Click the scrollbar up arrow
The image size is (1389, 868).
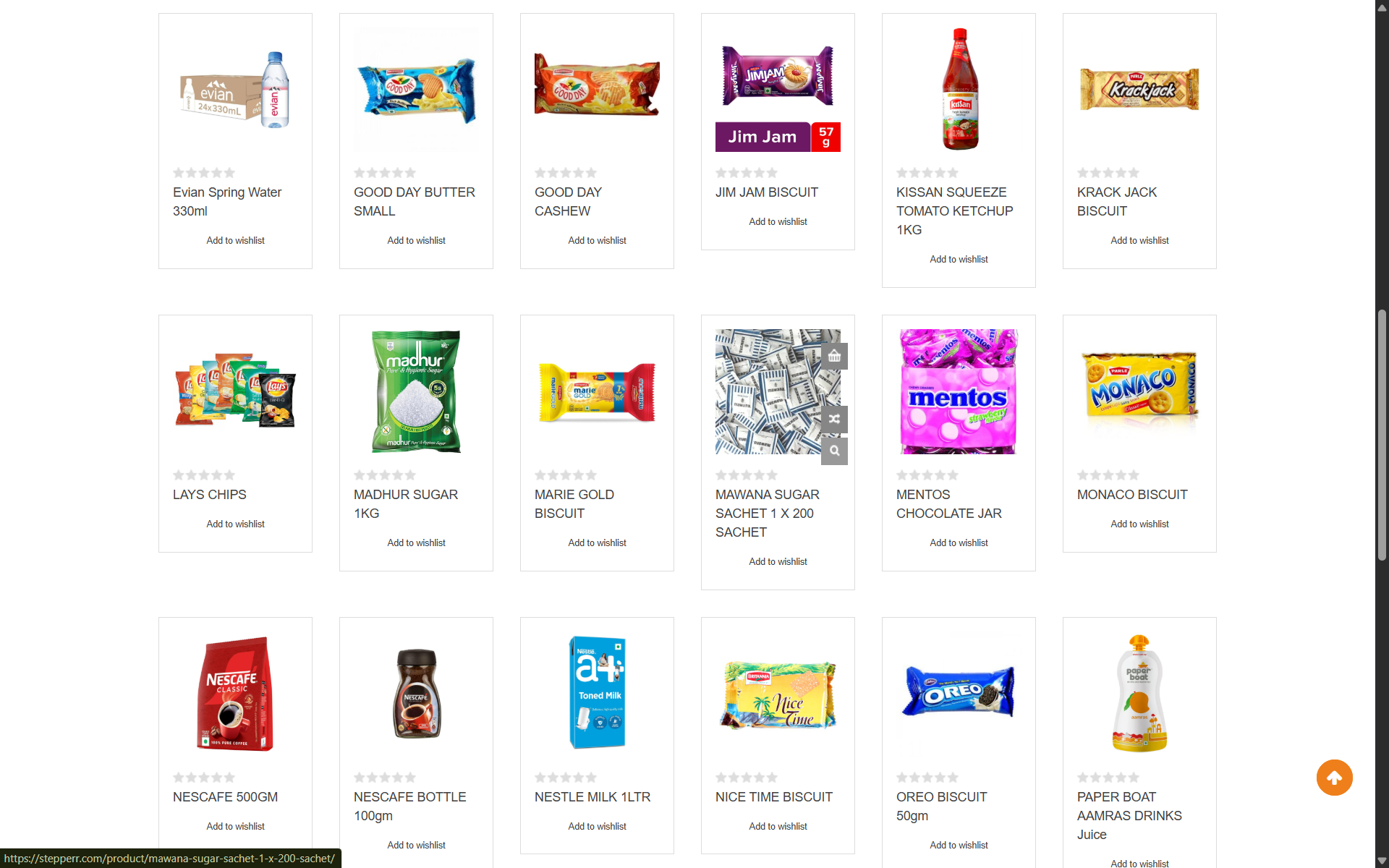(1382, 7)
